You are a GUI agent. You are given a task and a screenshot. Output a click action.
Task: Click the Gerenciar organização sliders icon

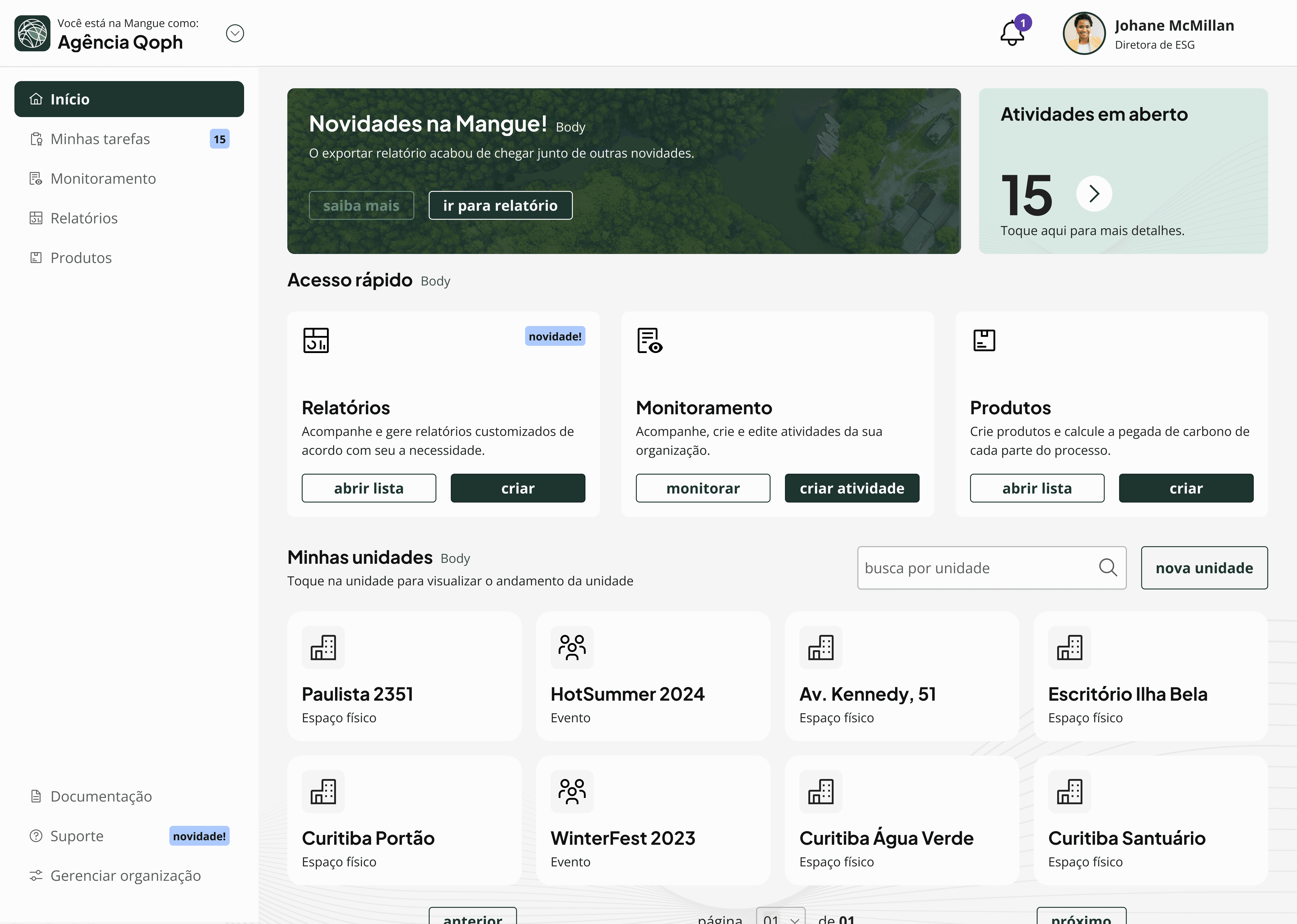point(36,876)
